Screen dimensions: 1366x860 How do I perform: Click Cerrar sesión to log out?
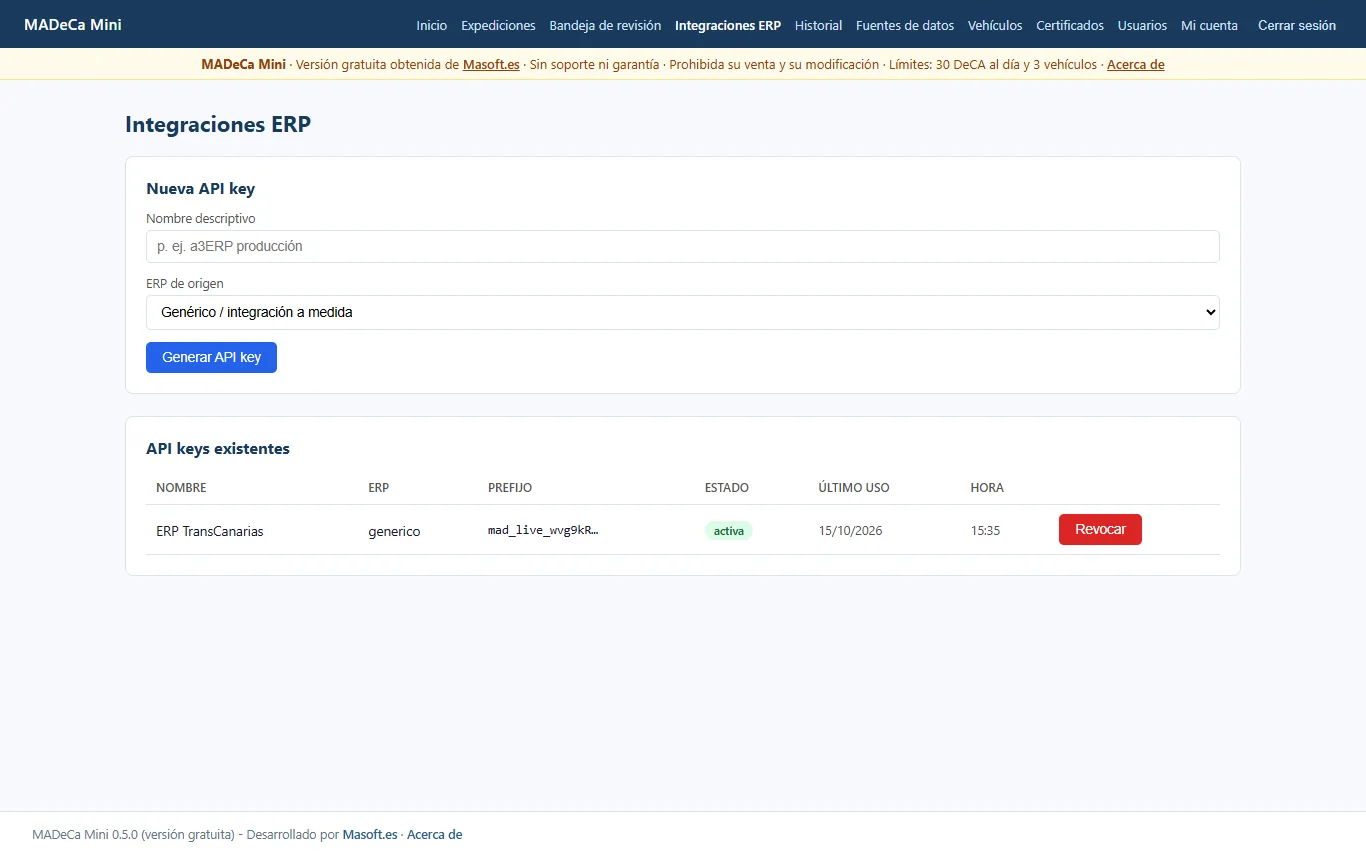pyautogui.click(x=1297, y=25)
